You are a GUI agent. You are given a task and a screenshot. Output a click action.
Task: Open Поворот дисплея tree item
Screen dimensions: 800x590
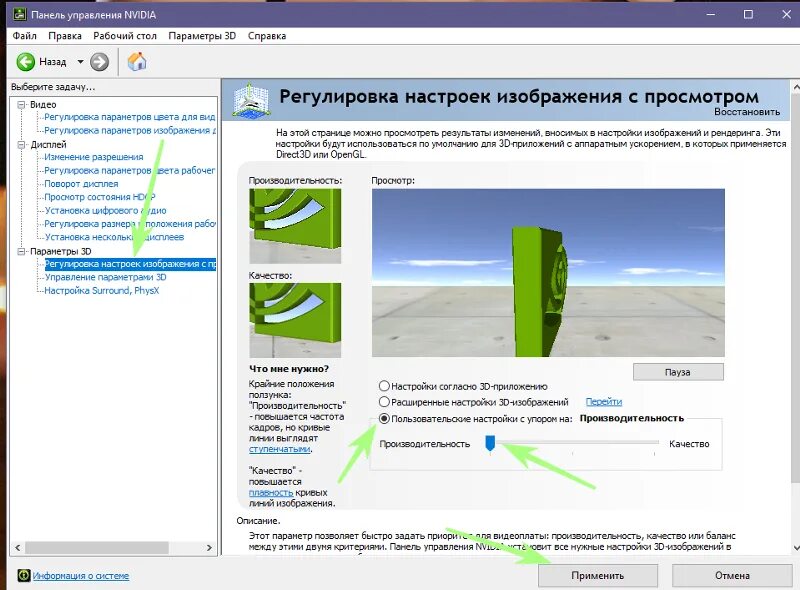tap(81, 184)
